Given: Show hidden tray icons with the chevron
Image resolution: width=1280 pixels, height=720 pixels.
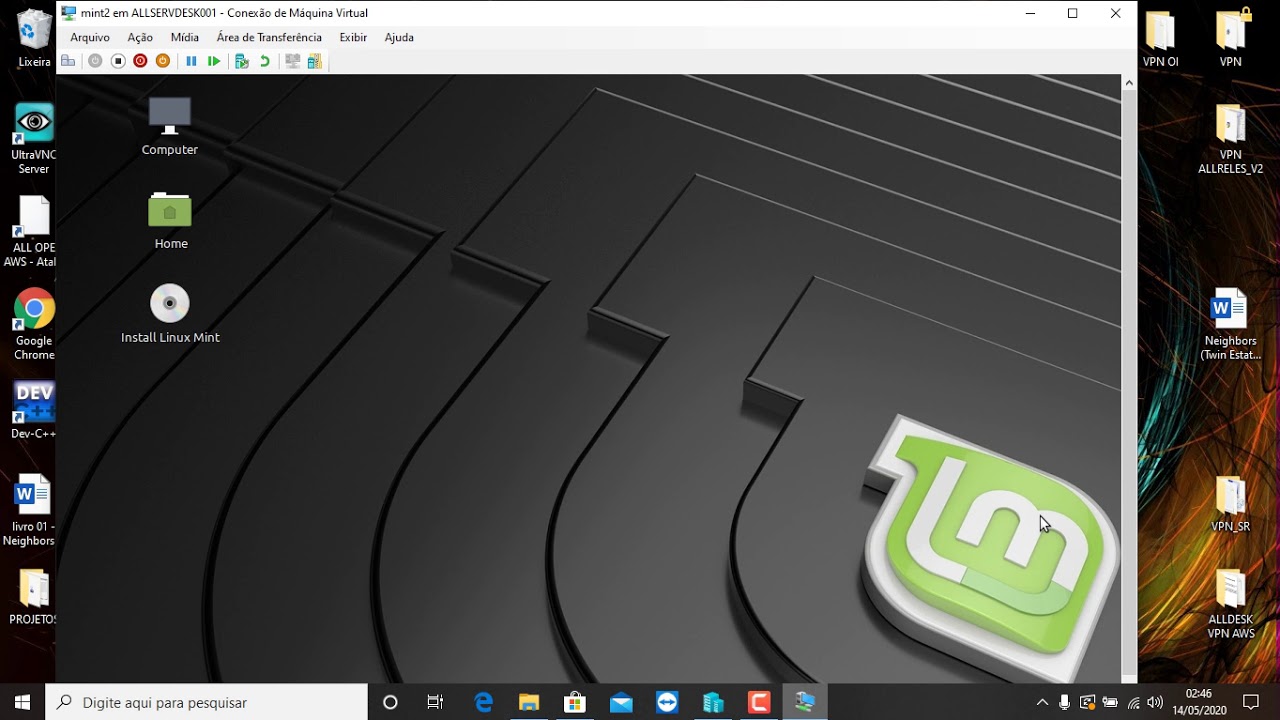Looking at the screenshot, I should (x=1042, y=702).
